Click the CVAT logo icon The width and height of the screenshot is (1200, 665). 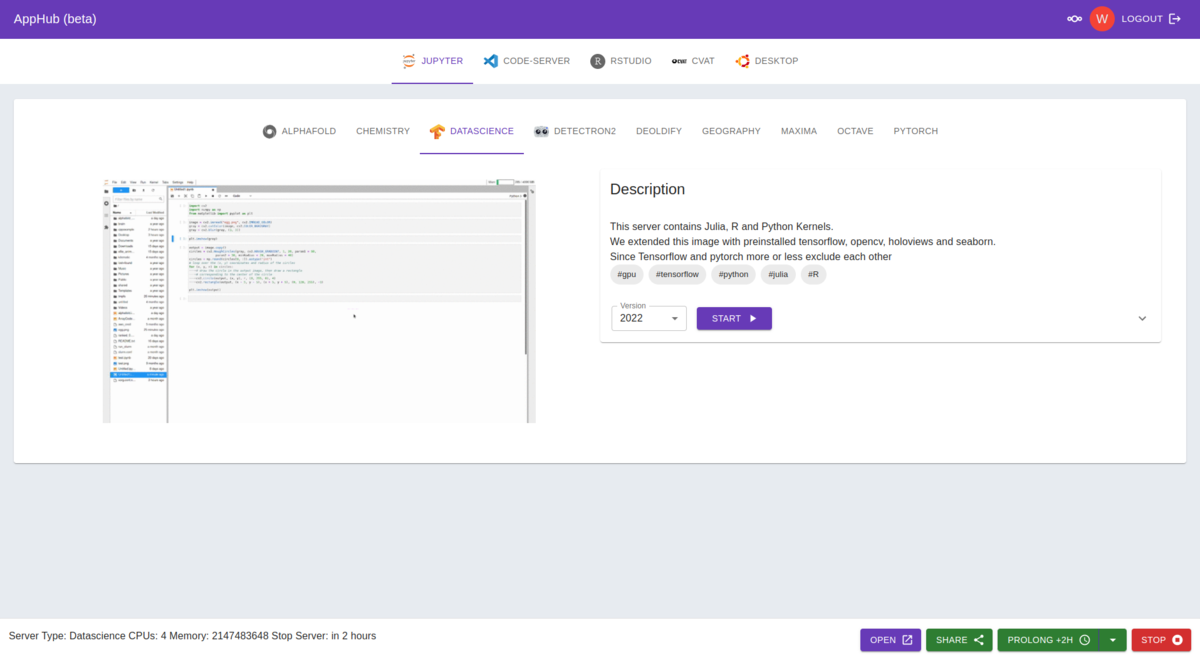679,61
